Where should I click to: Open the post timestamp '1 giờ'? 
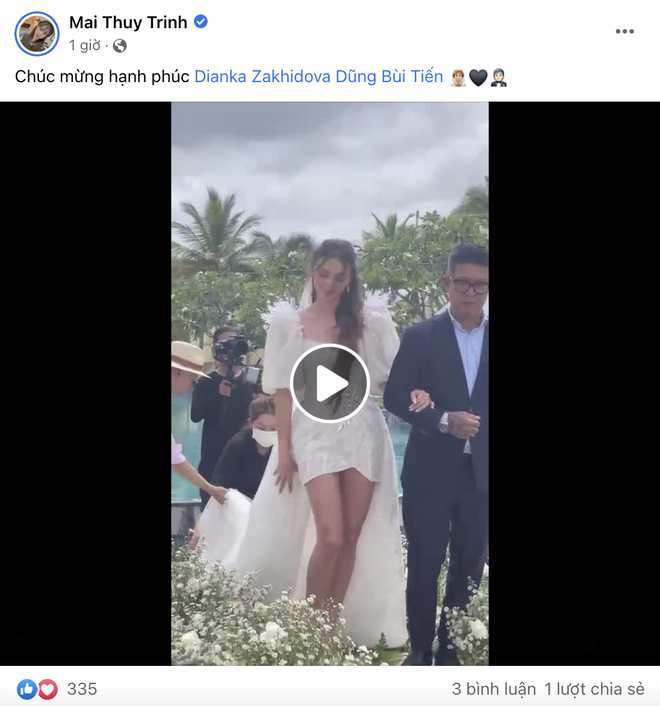(85, 45)
